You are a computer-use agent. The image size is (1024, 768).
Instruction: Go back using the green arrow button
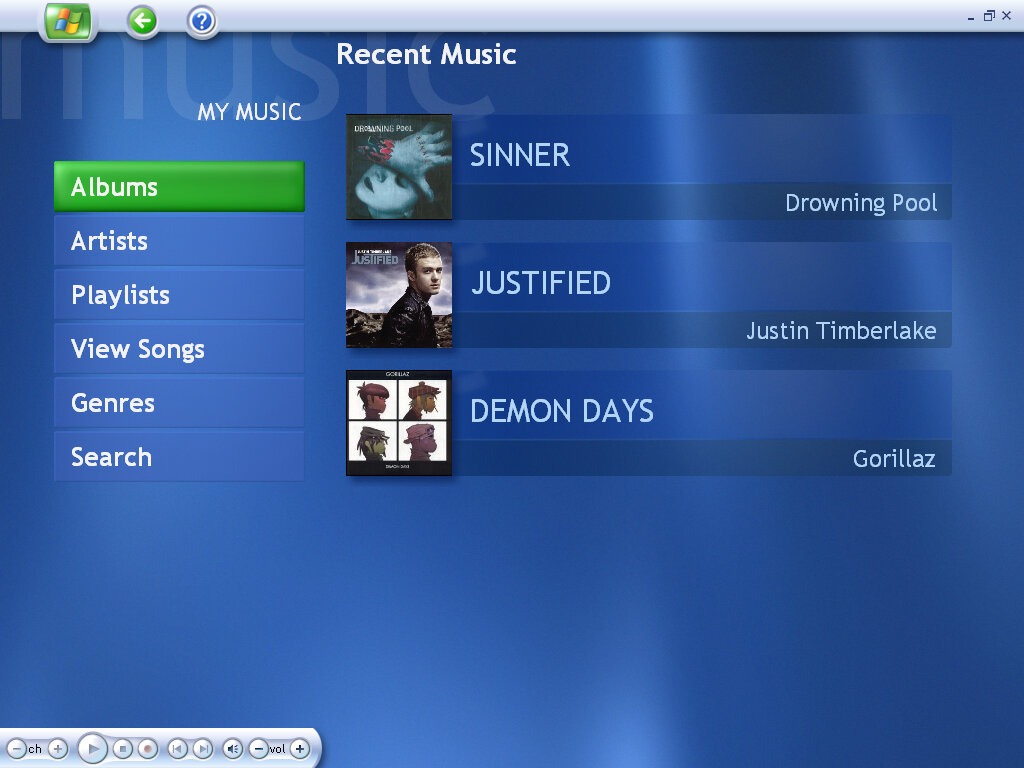click(x=143, y=21)
